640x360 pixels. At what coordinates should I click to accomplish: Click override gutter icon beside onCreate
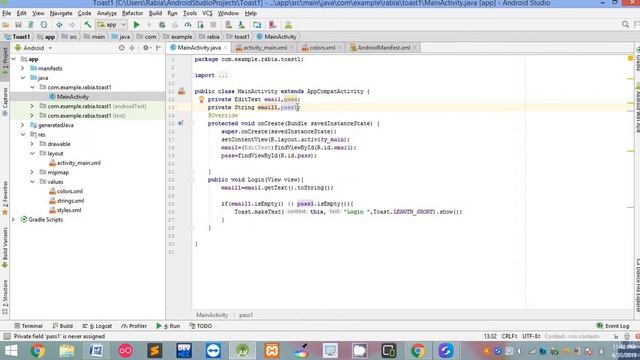click(x=180, y=123)
